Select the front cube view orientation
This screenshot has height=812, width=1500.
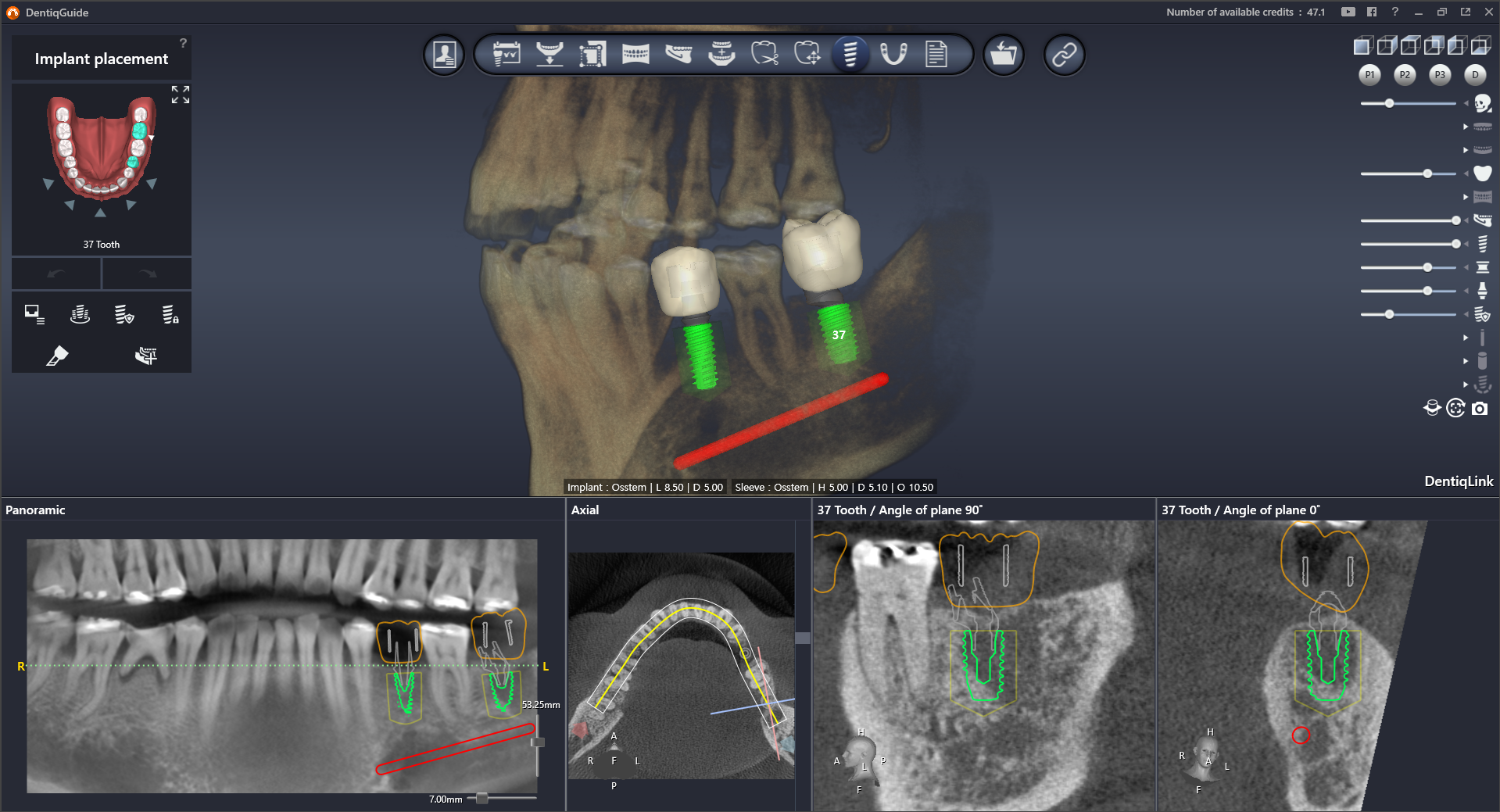1362,46
